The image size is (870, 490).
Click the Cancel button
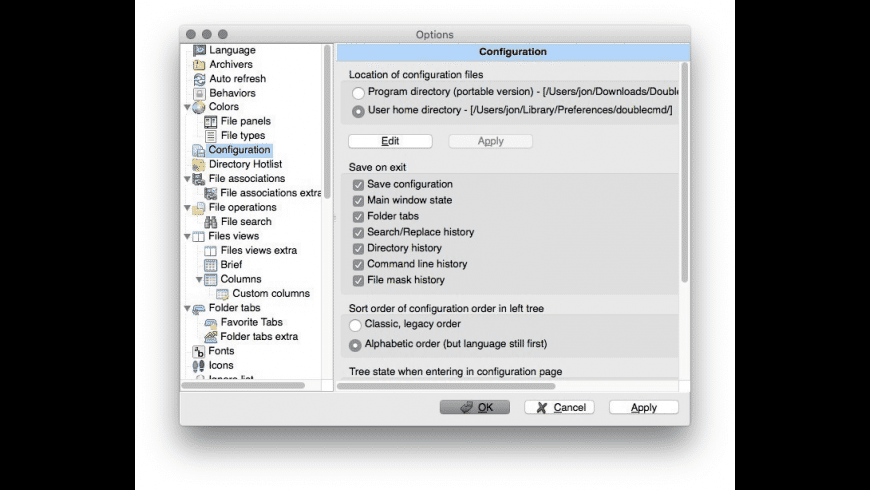pyautogui.click(x=559, y=407)
